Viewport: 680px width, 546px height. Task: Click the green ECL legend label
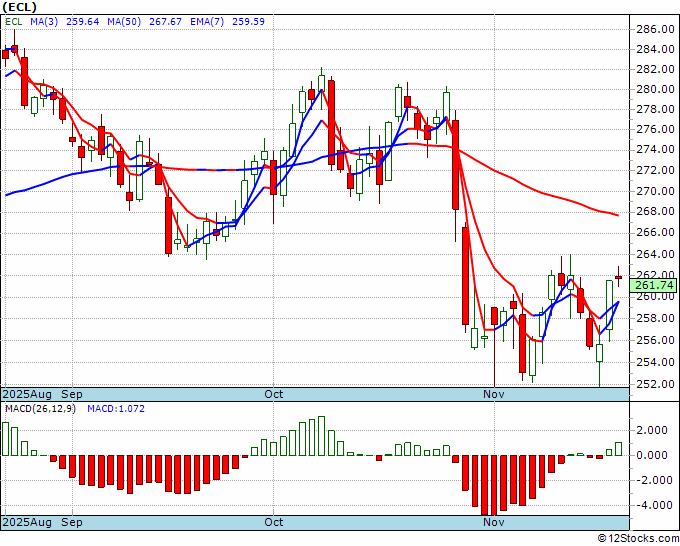[14, 22]
